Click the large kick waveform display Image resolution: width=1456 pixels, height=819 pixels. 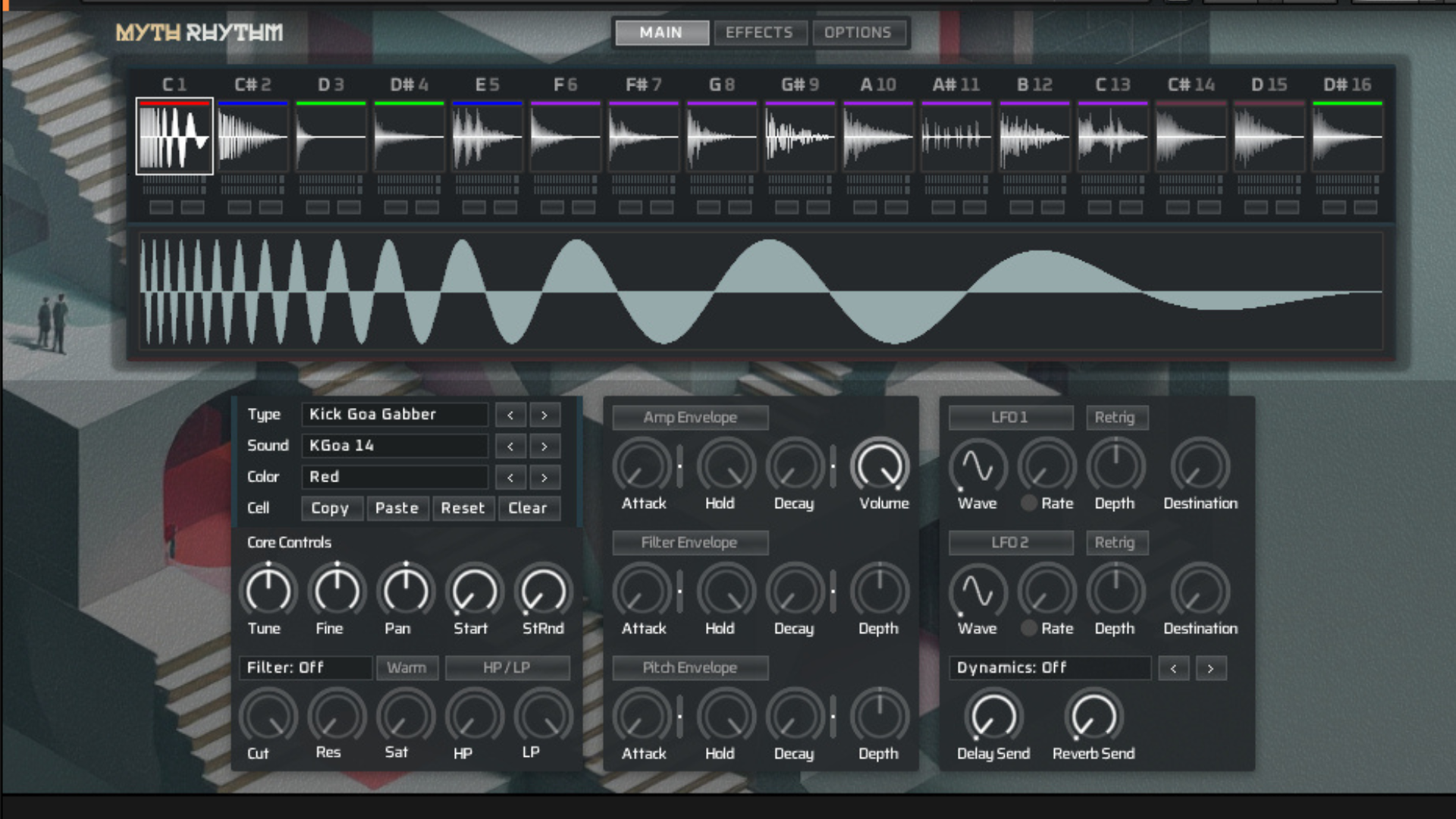pos(761,292)
